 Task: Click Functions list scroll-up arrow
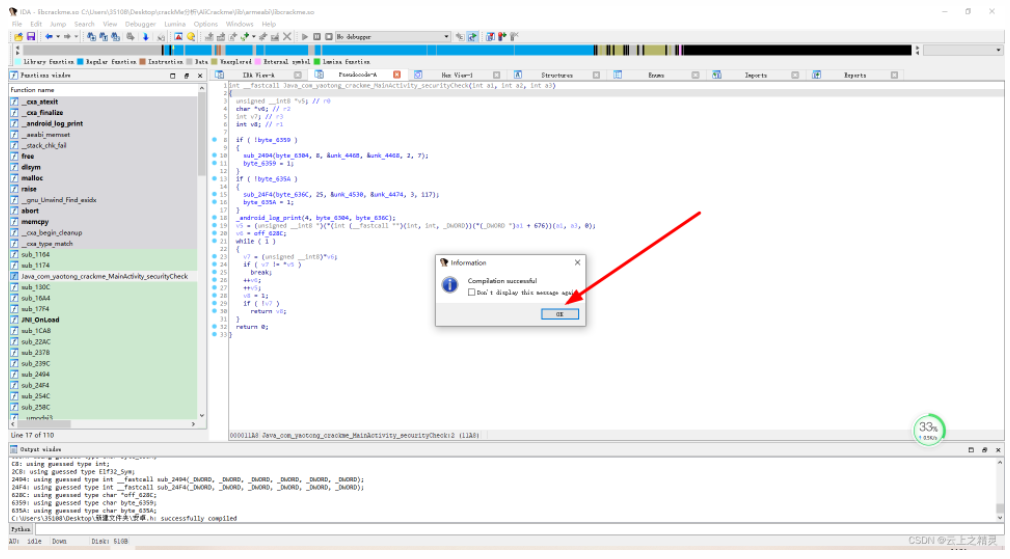pyautogui.click(x=202, y=89)
